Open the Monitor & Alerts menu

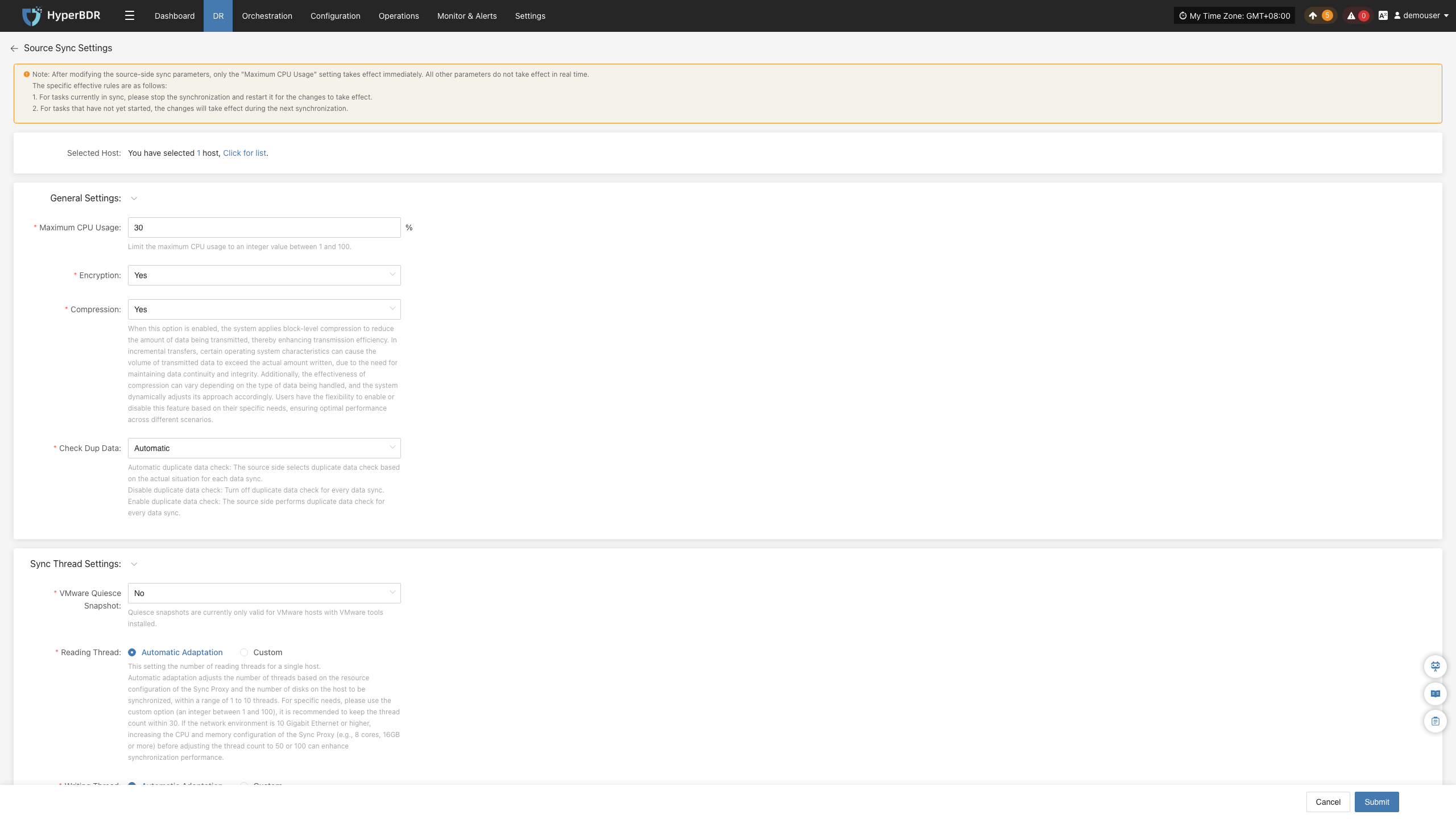pos(467,16)
